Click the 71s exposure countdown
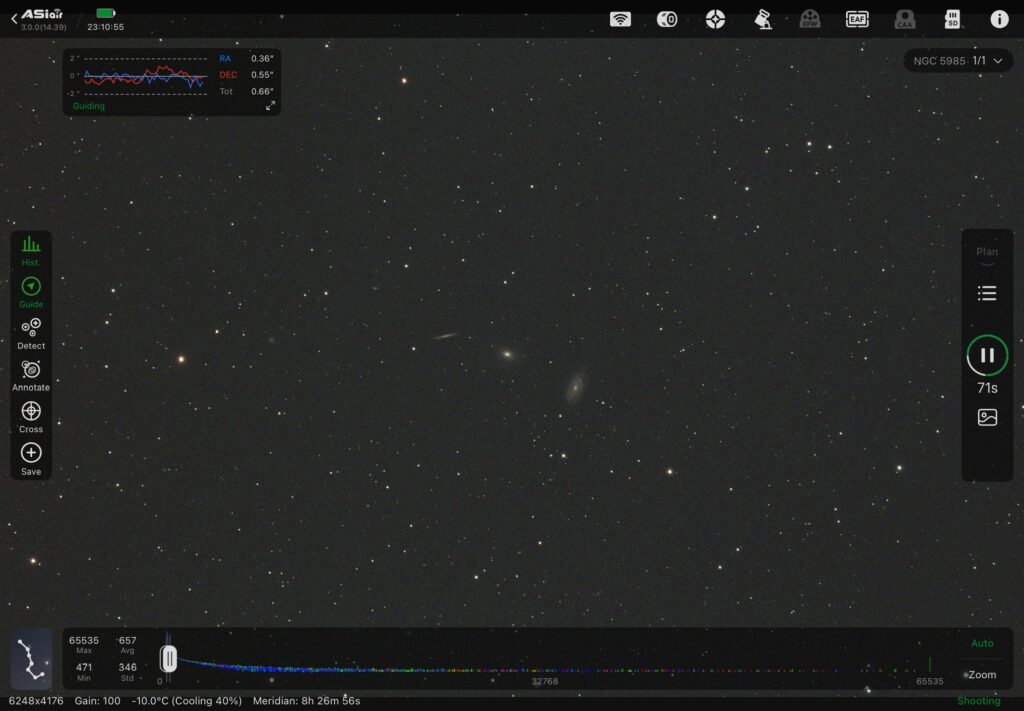The width and height of the screenshot is (1024, 711). [x=987, y=388]
